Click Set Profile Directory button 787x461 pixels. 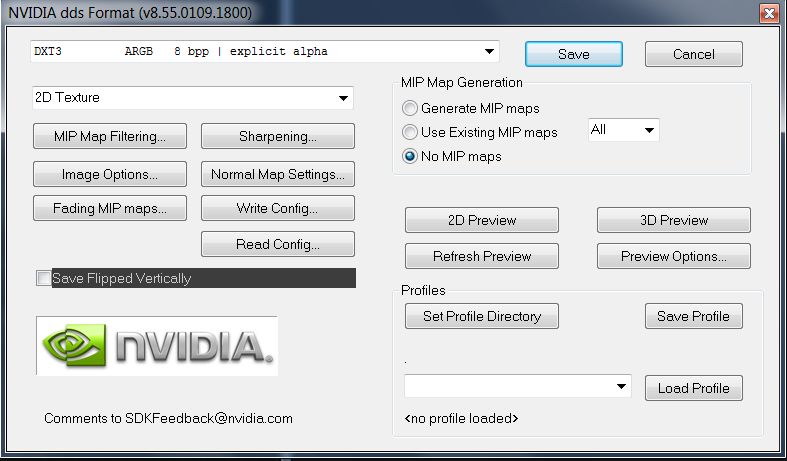tap(482, 316)
